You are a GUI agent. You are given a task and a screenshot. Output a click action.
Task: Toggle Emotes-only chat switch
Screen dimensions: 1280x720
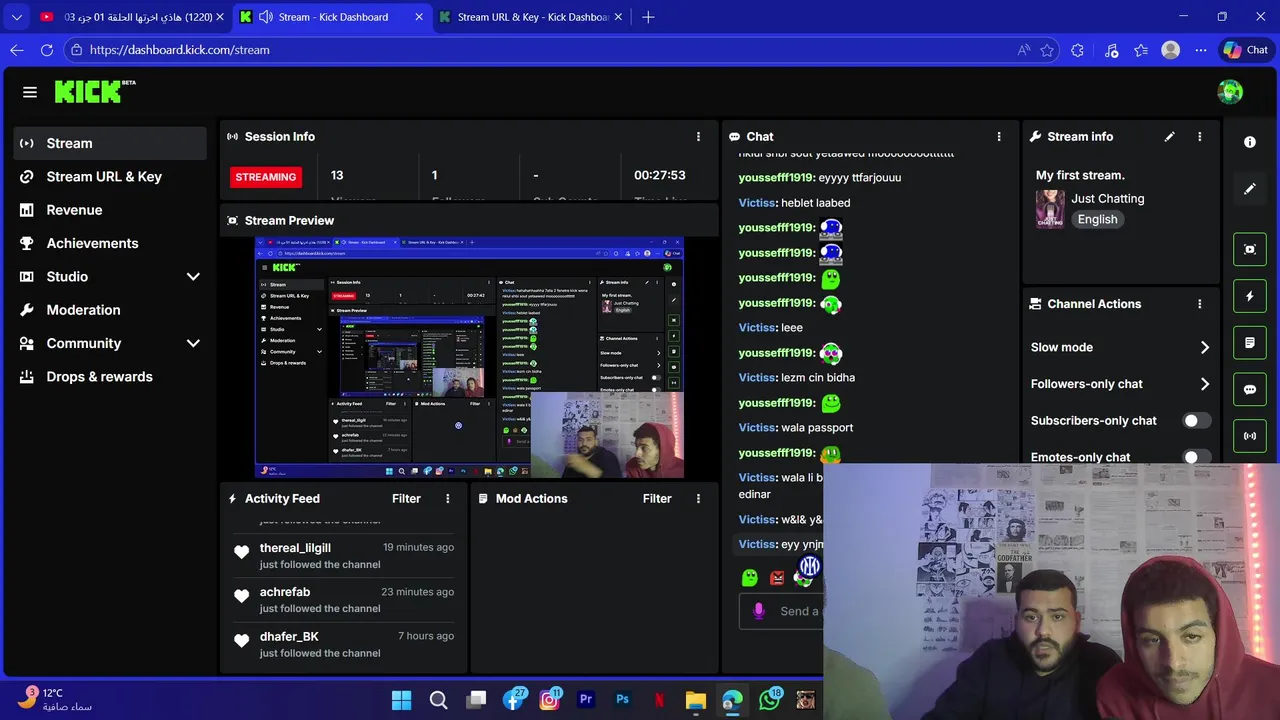point(1196,457)
